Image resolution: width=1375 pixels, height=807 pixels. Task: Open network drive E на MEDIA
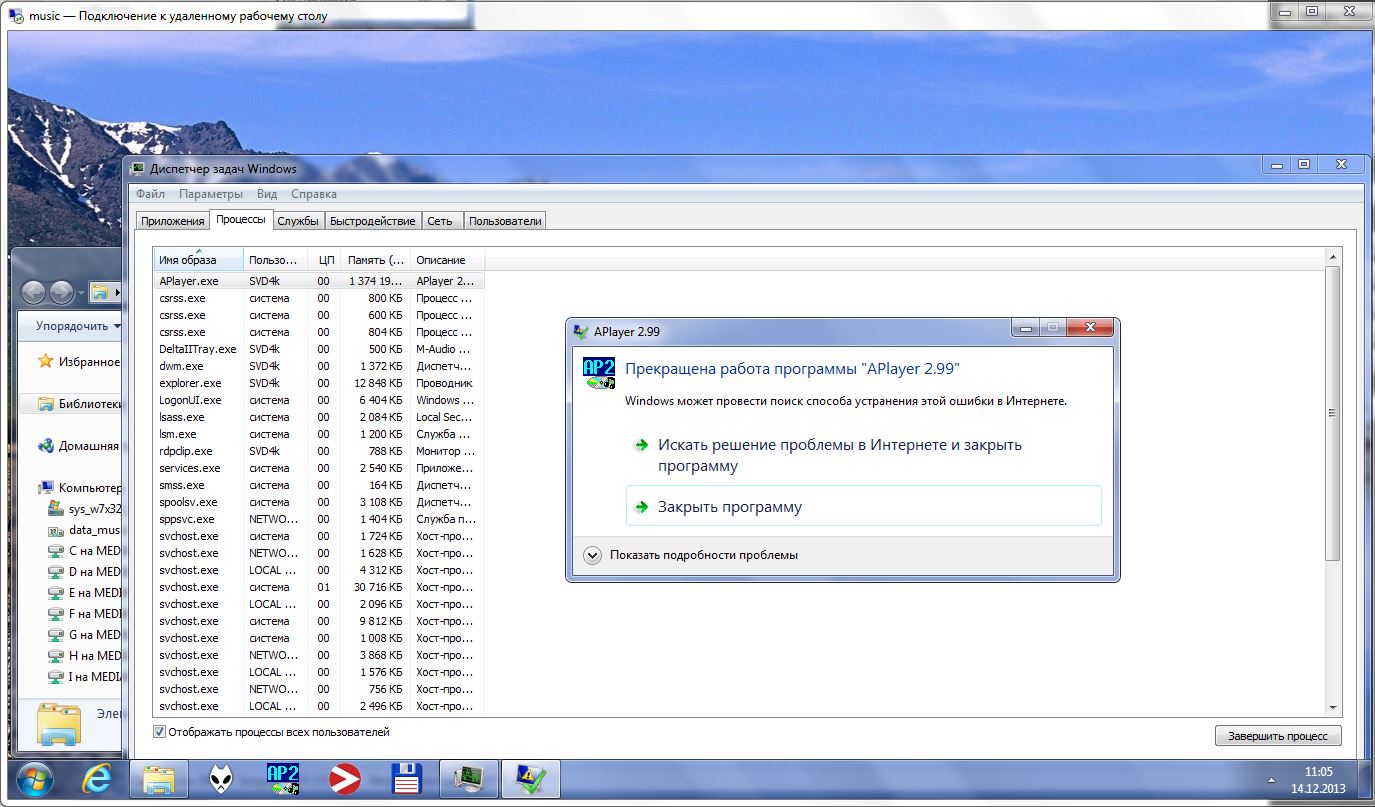click(x=84, y=593)
